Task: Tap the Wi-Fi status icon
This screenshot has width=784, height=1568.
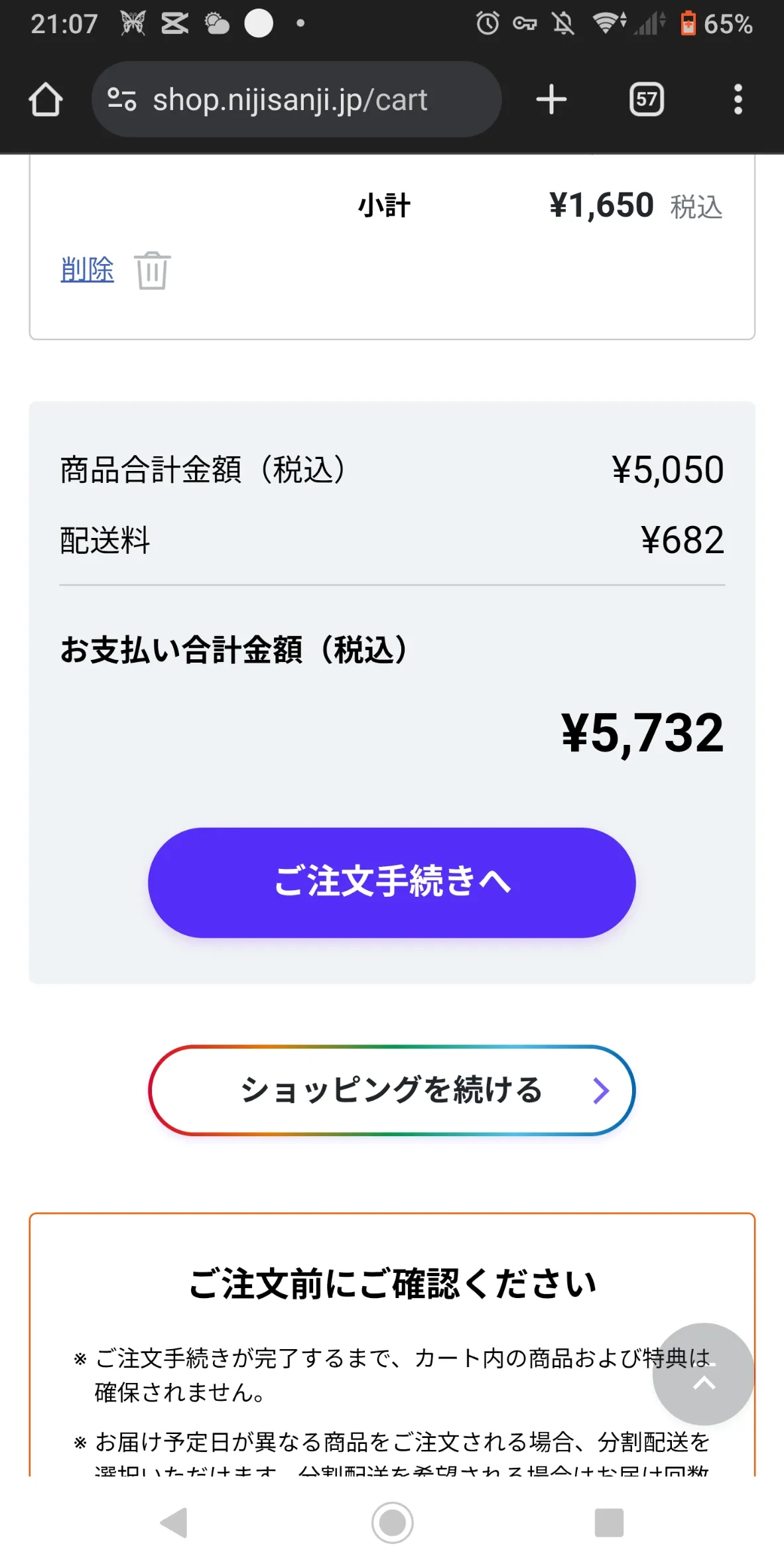Action: tap(608, 24)
